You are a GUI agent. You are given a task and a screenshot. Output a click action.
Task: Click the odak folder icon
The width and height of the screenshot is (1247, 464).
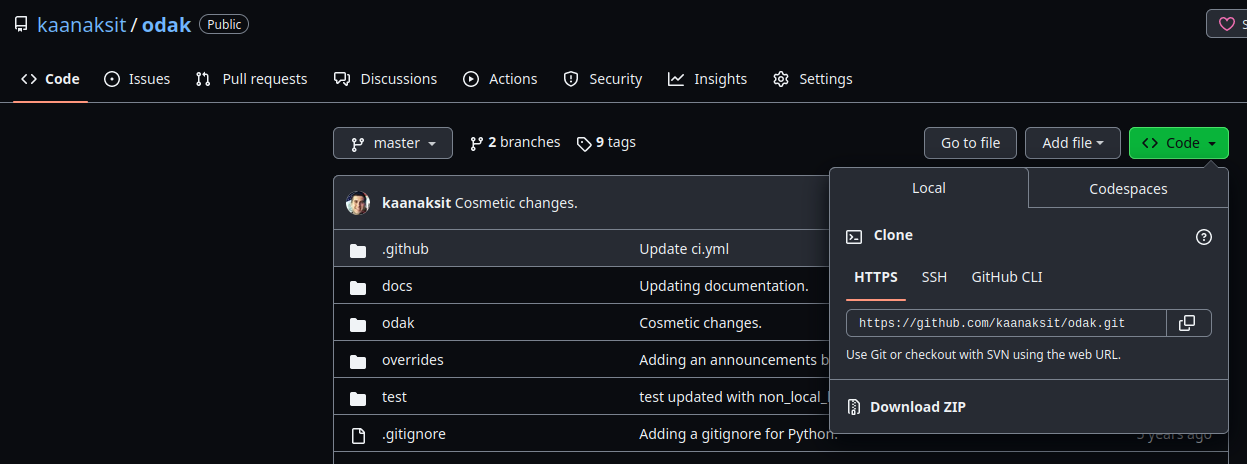358,323
